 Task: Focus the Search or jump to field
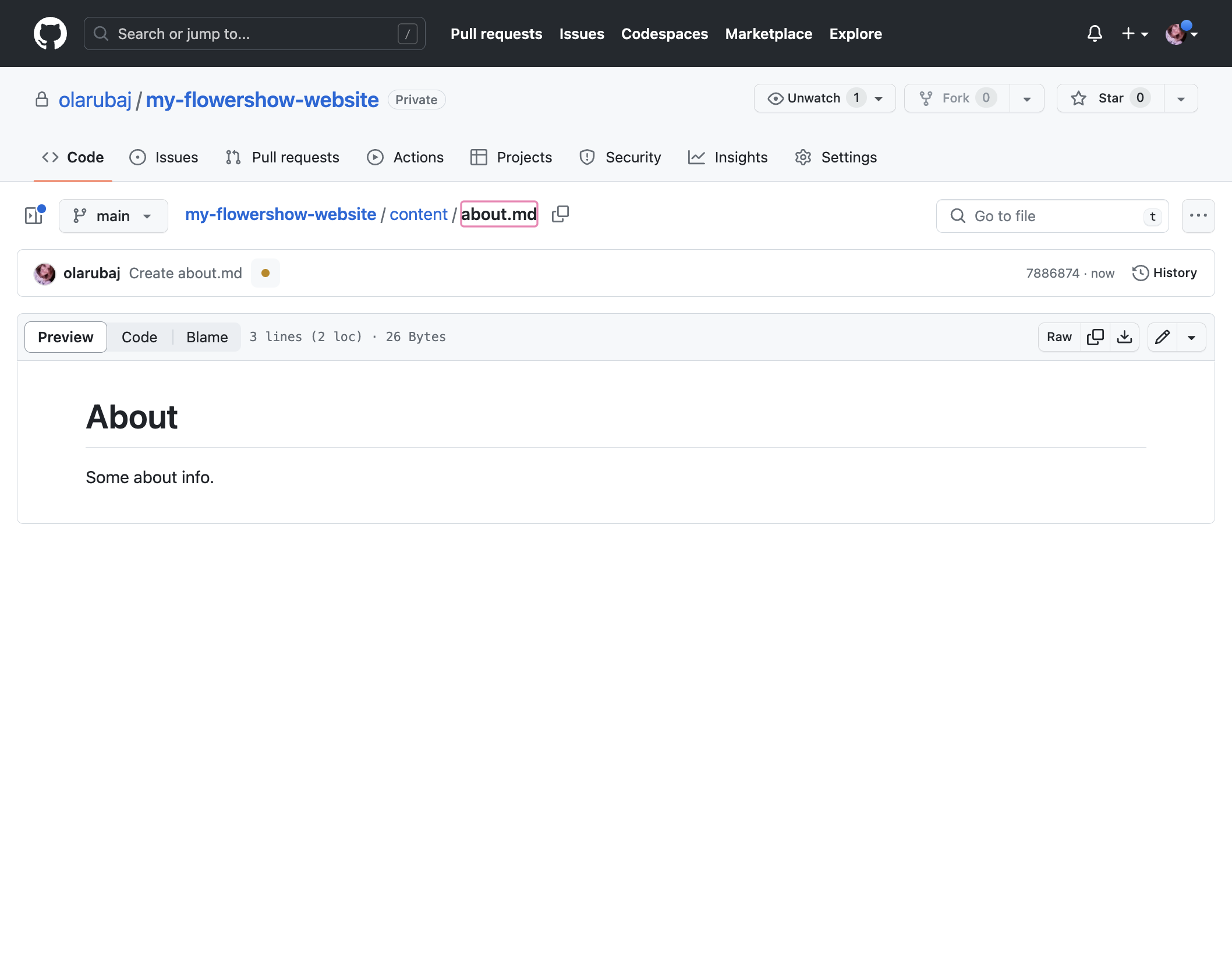point(254,34)
